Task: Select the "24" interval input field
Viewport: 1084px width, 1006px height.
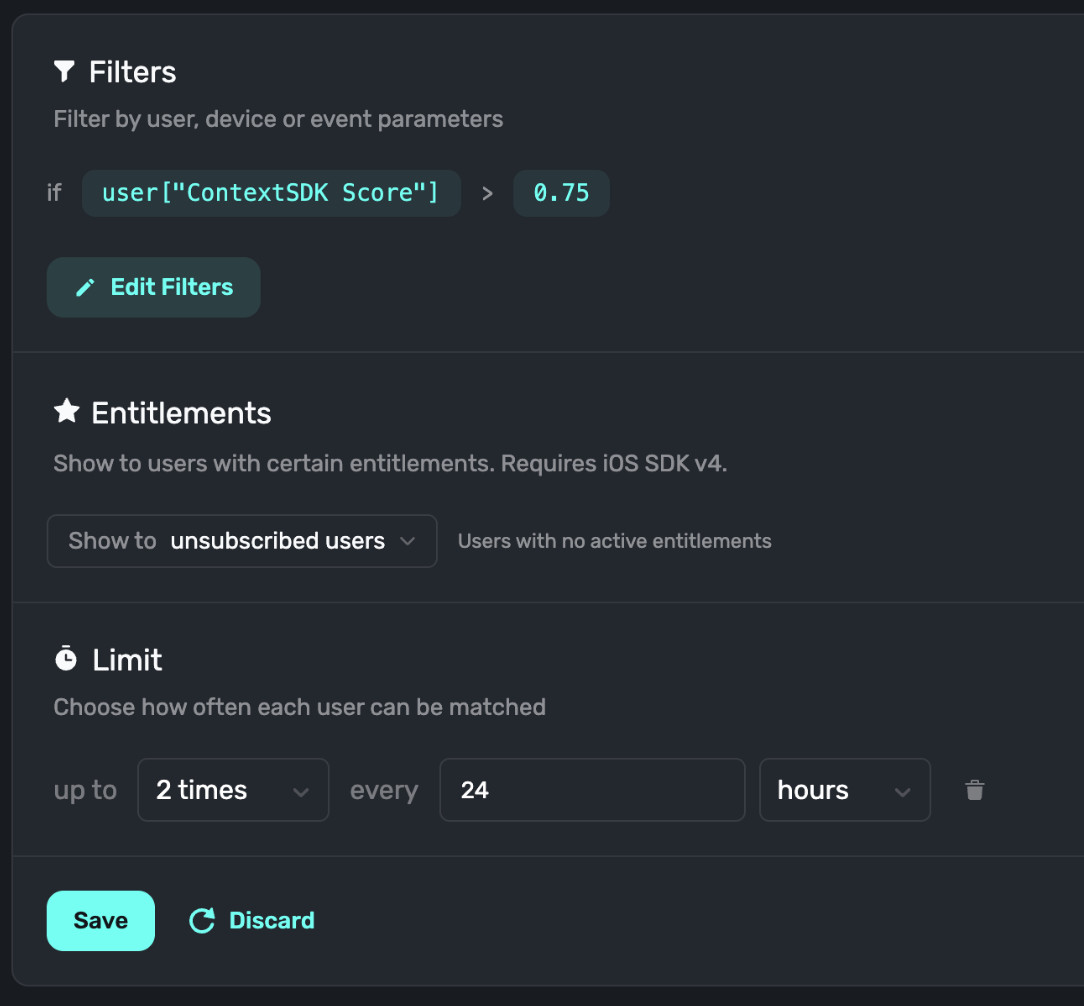Action: click(591, 790)
